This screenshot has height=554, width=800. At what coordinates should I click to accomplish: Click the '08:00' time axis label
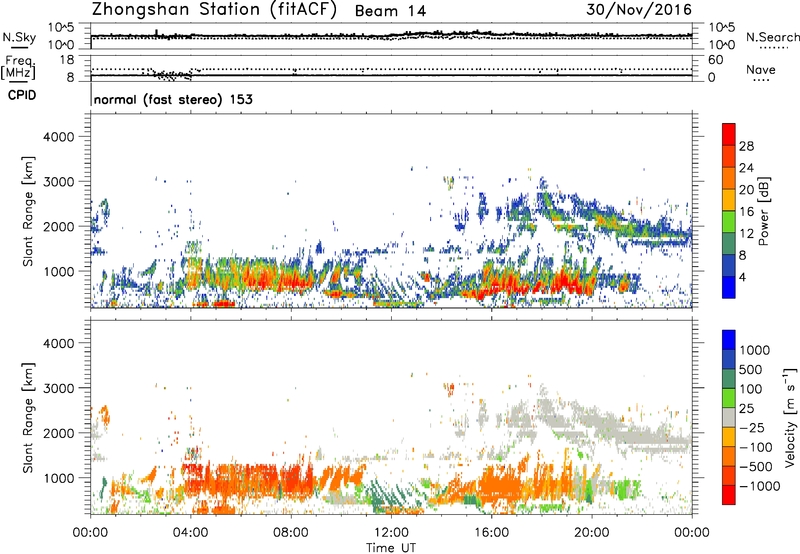pos(291,533)
